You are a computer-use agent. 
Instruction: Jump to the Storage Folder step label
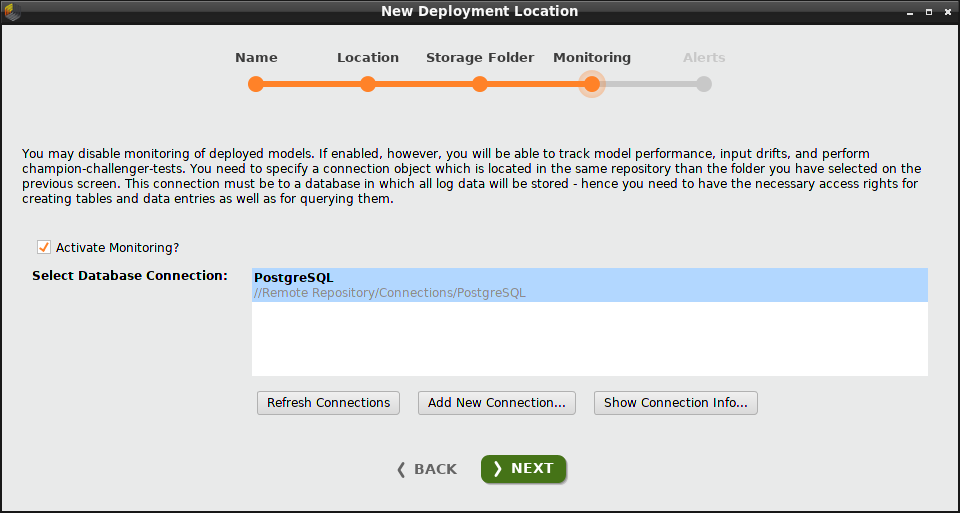[x=480, y=58]
